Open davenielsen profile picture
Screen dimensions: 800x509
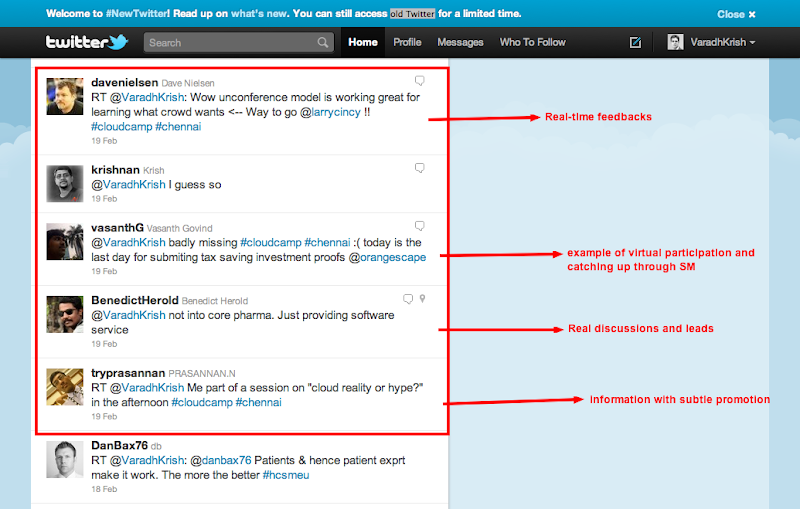click(65, 96)
